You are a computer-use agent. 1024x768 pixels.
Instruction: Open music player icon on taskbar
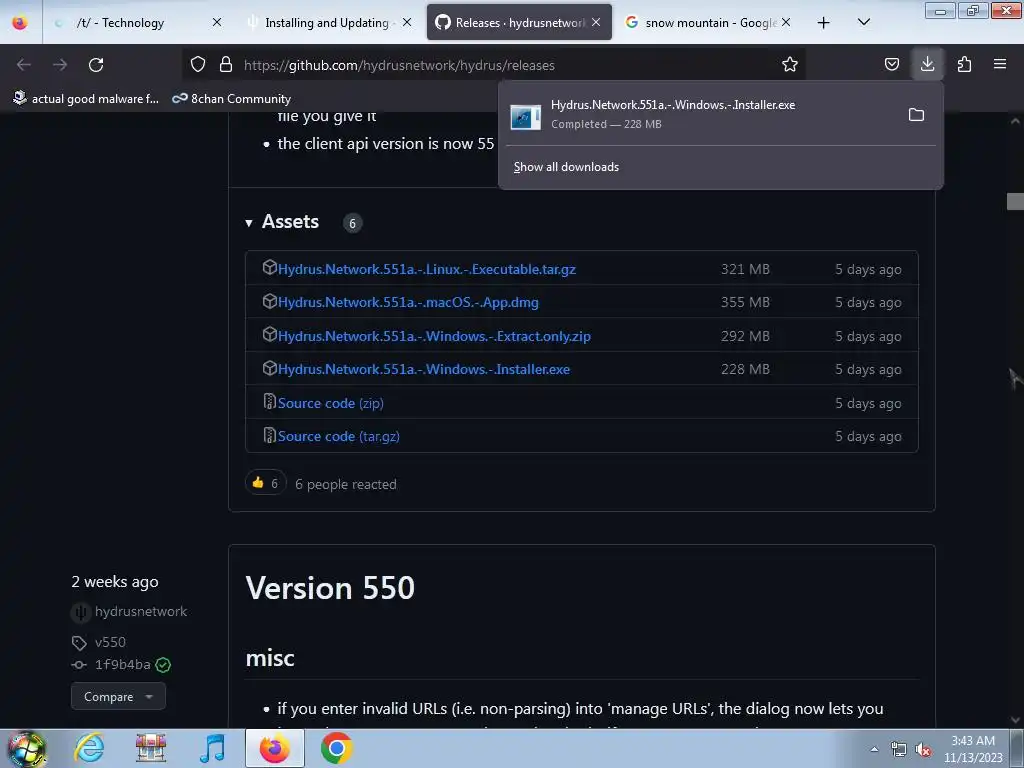212,748
